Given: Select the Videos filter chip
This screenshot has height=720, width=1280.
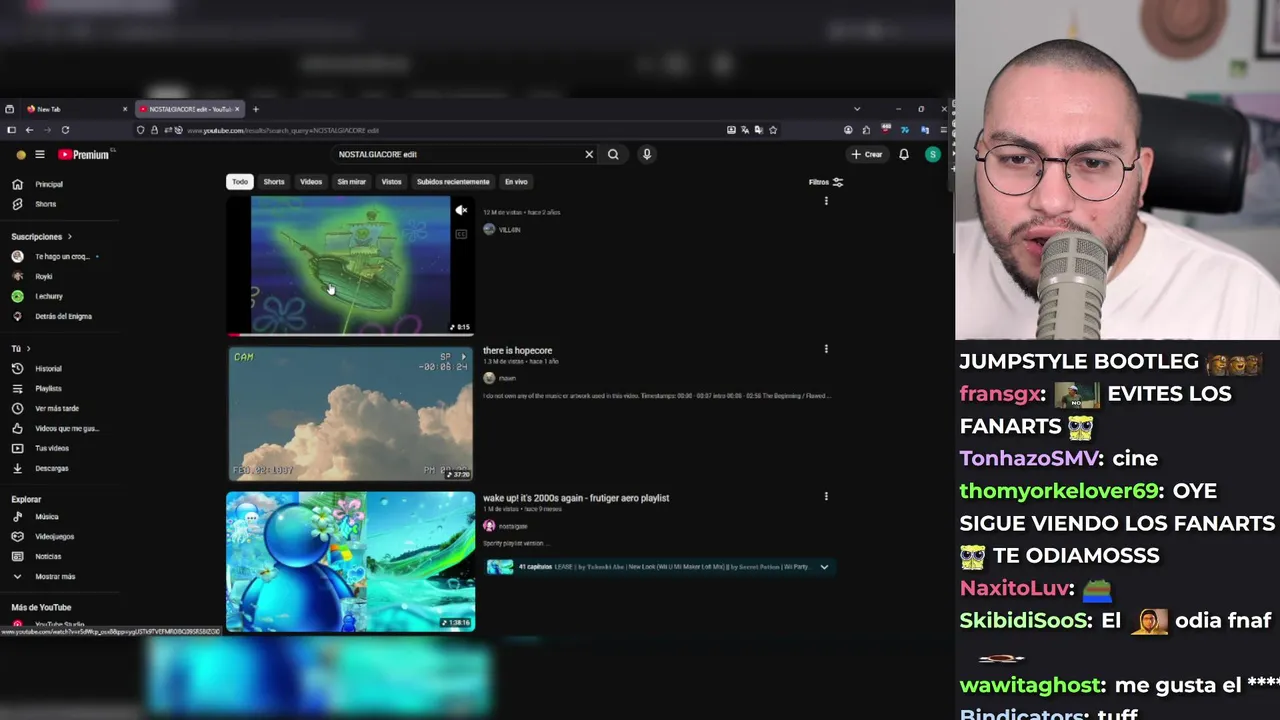Looking at the screenshot, I should point(311,182).
